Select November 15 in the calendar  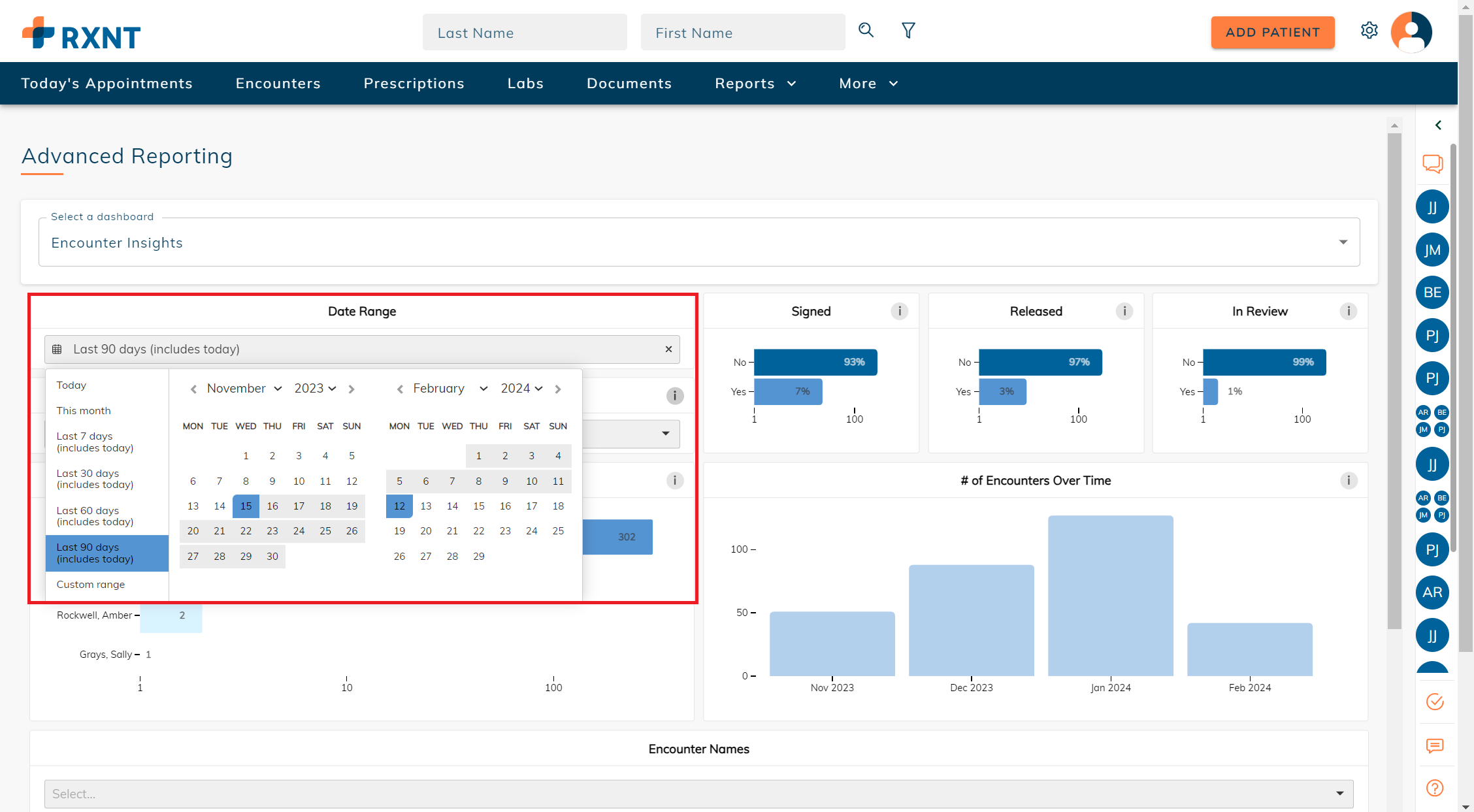246,506
